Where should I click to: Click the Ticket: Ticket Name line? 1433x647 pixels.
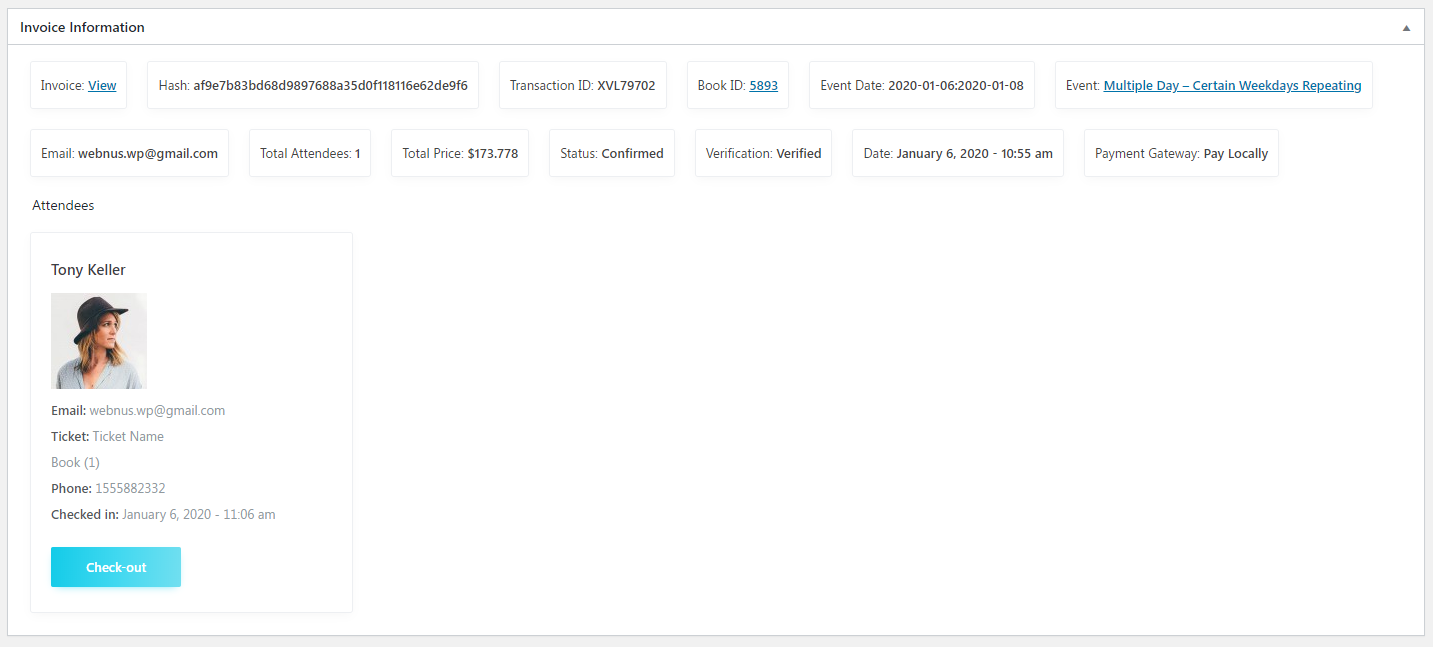[107, 436]
